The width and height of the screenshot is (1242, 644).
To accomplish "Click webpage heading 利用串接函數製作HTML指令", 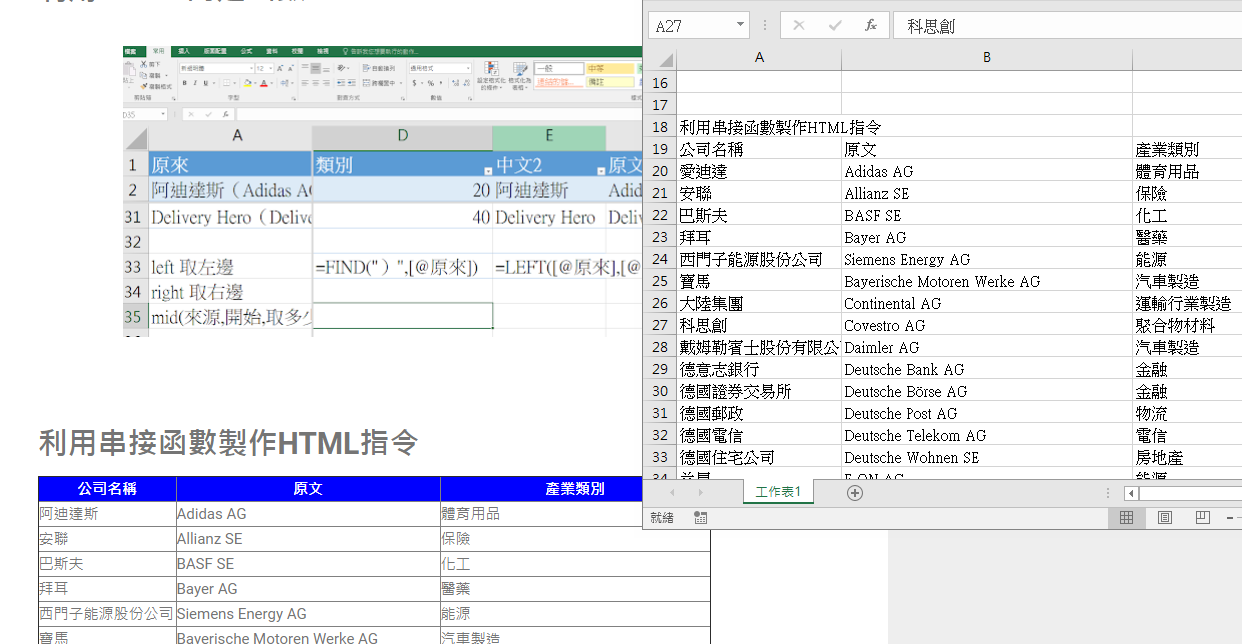I will click(x=228, y=443).
